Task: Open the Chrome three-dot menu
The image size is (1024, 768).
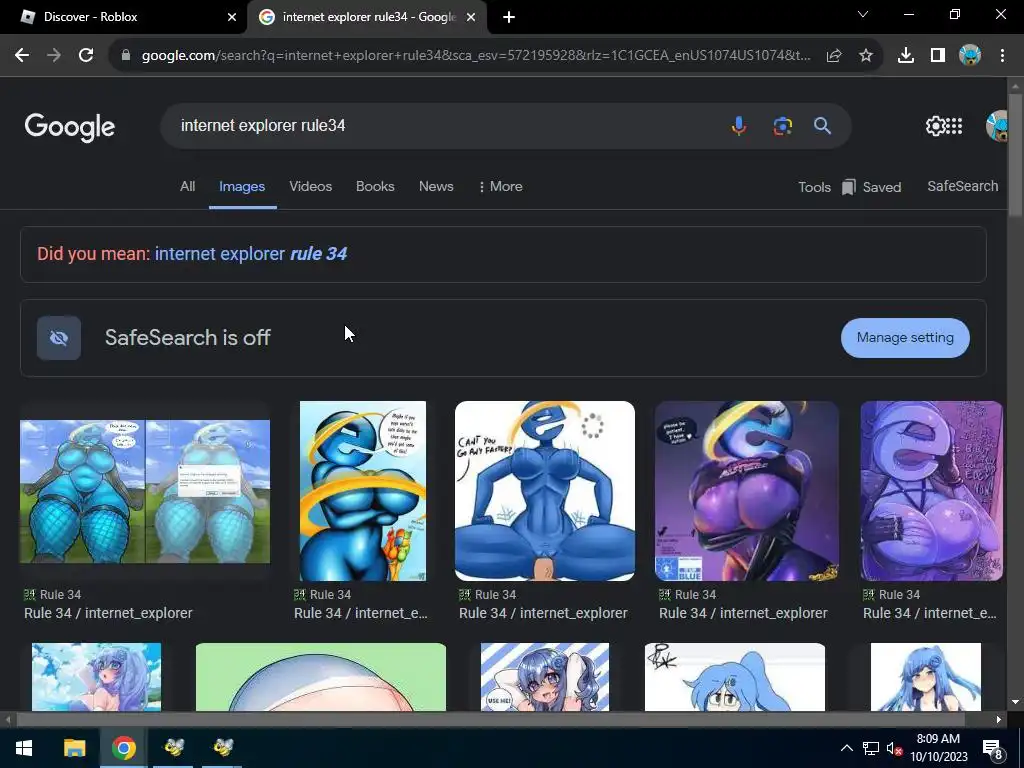Action: click(x=1002, y=56)
